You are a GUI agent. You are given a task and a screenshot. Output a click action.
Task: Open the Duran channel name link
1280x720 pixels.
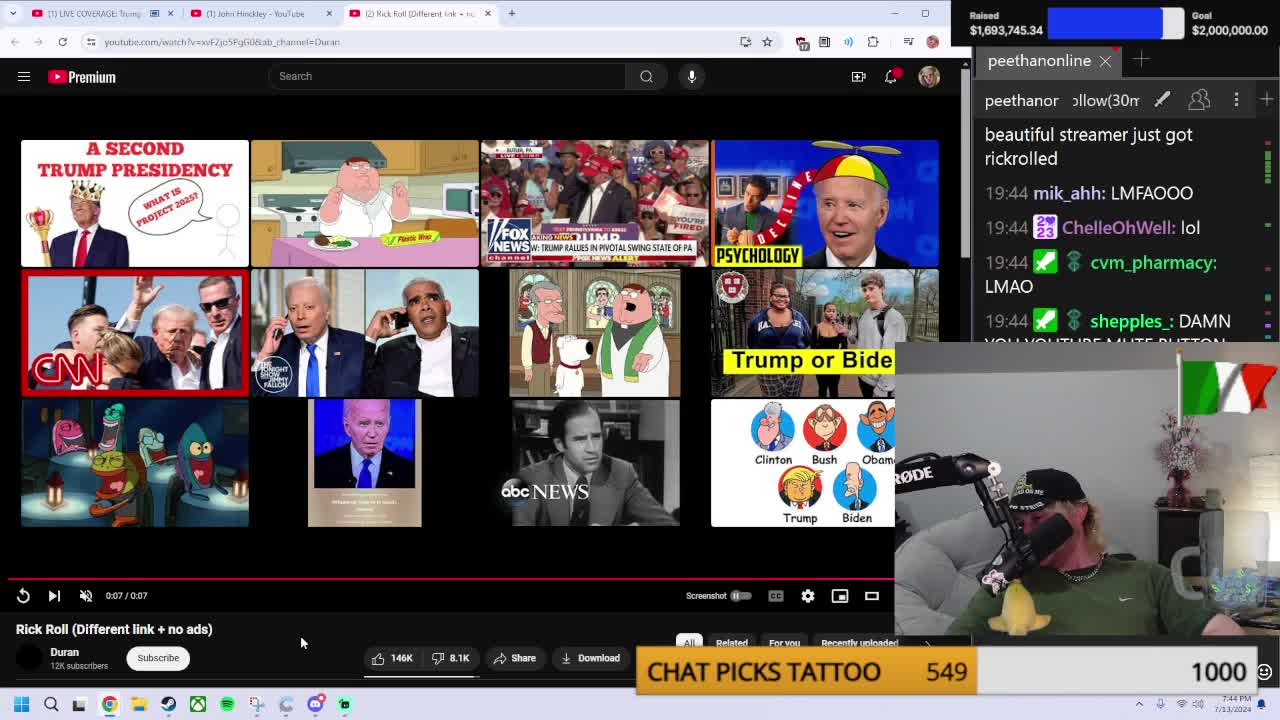64,652
